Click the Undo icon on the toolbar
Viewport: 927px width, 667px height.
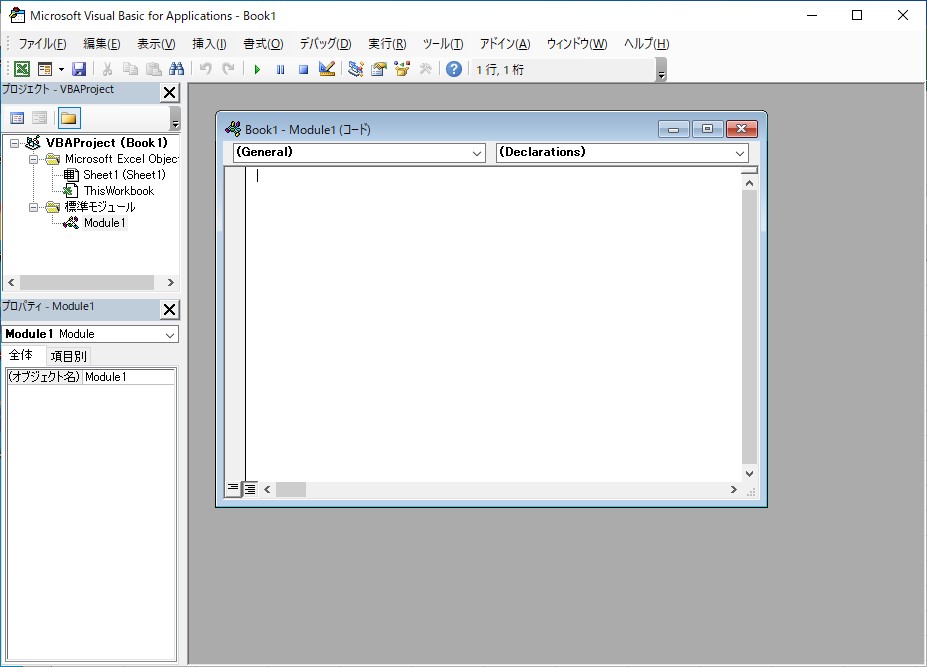pos(205,68)
